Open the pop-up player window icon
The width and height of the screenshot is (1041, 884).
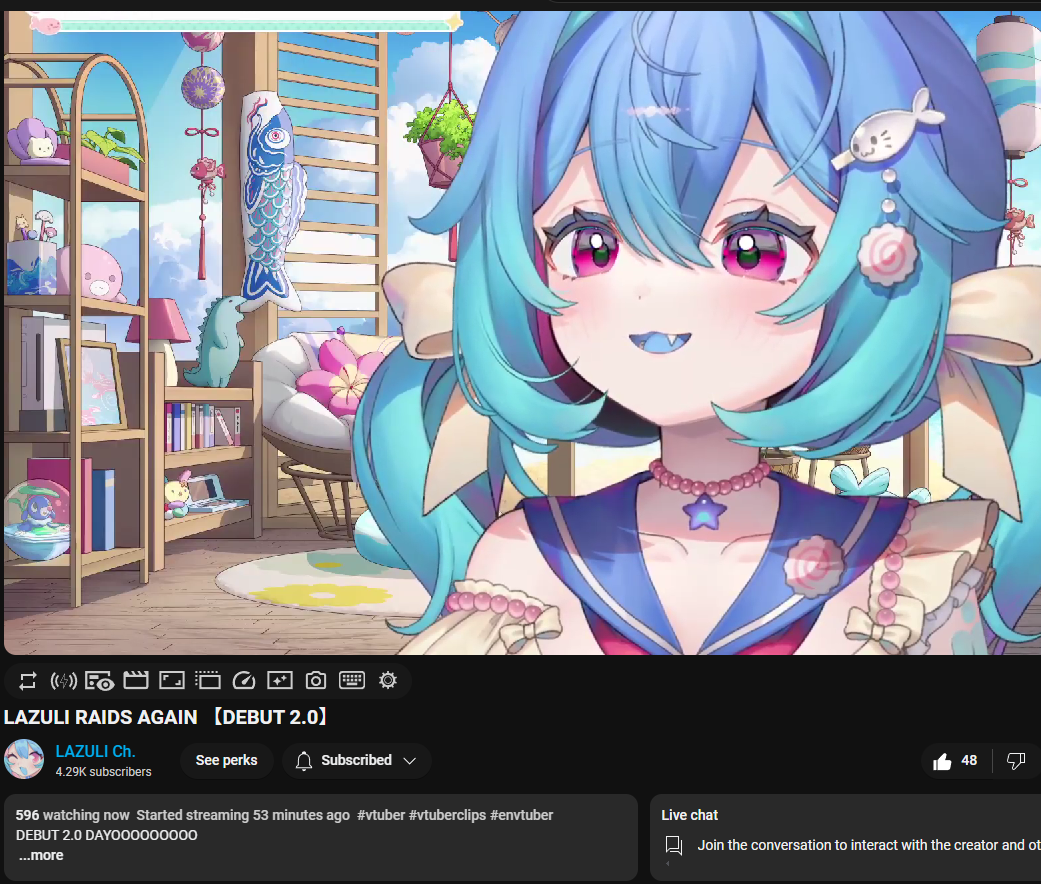(207, 681)
